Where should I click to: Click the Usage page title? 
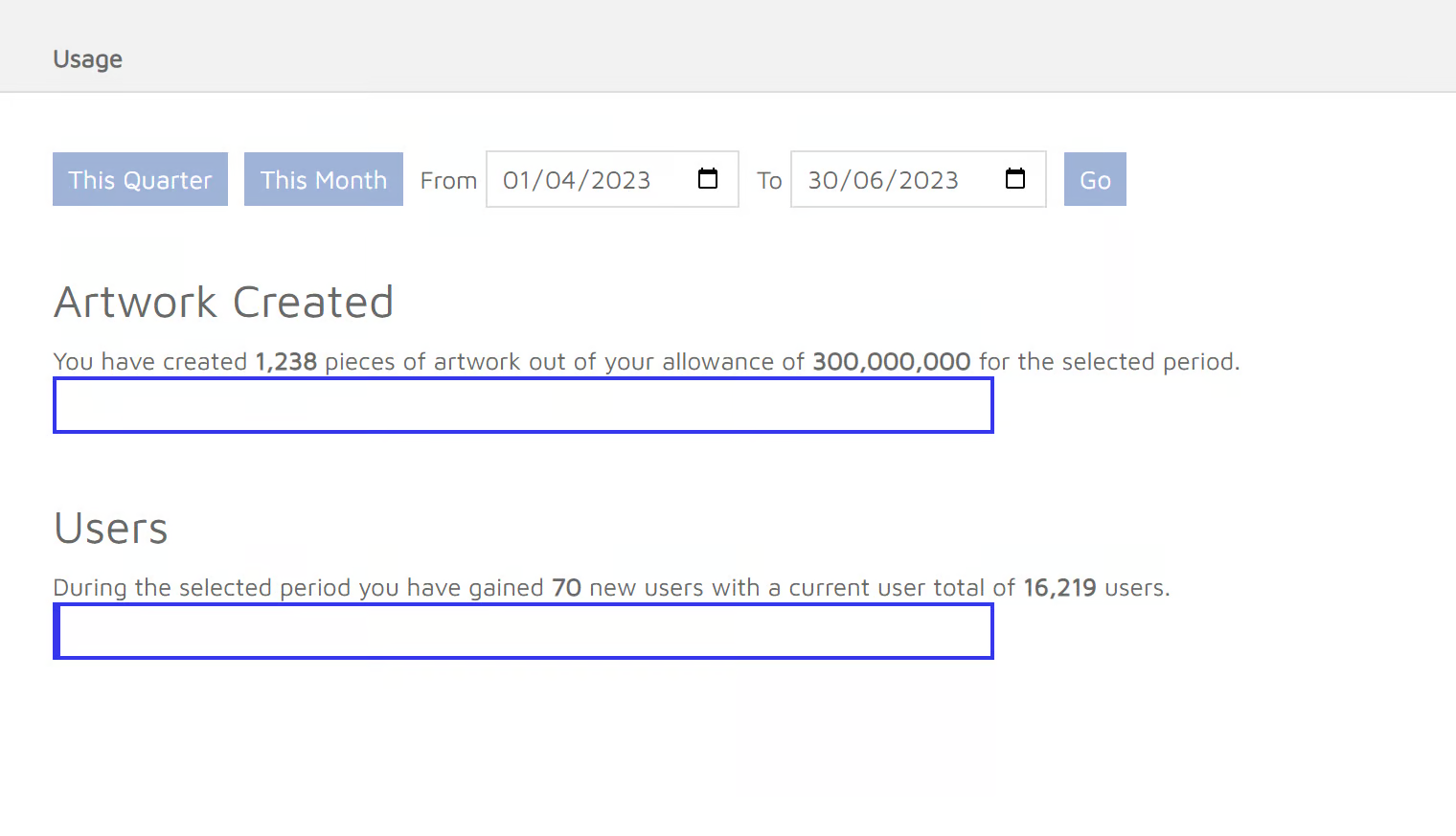[x=87, y=59]
